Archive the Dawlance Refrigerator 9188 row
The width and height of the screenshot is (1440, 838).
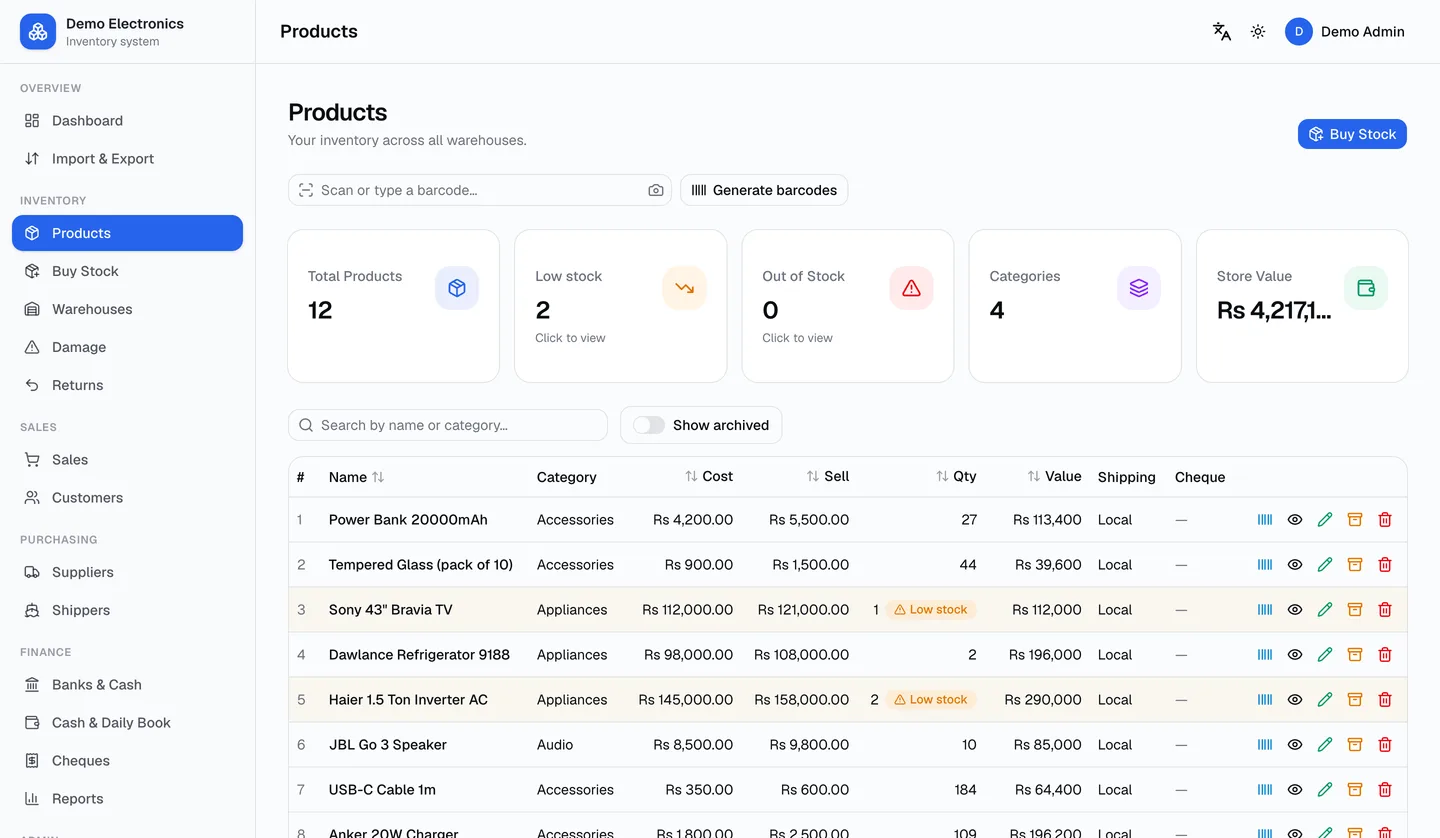pos(1355,655)
